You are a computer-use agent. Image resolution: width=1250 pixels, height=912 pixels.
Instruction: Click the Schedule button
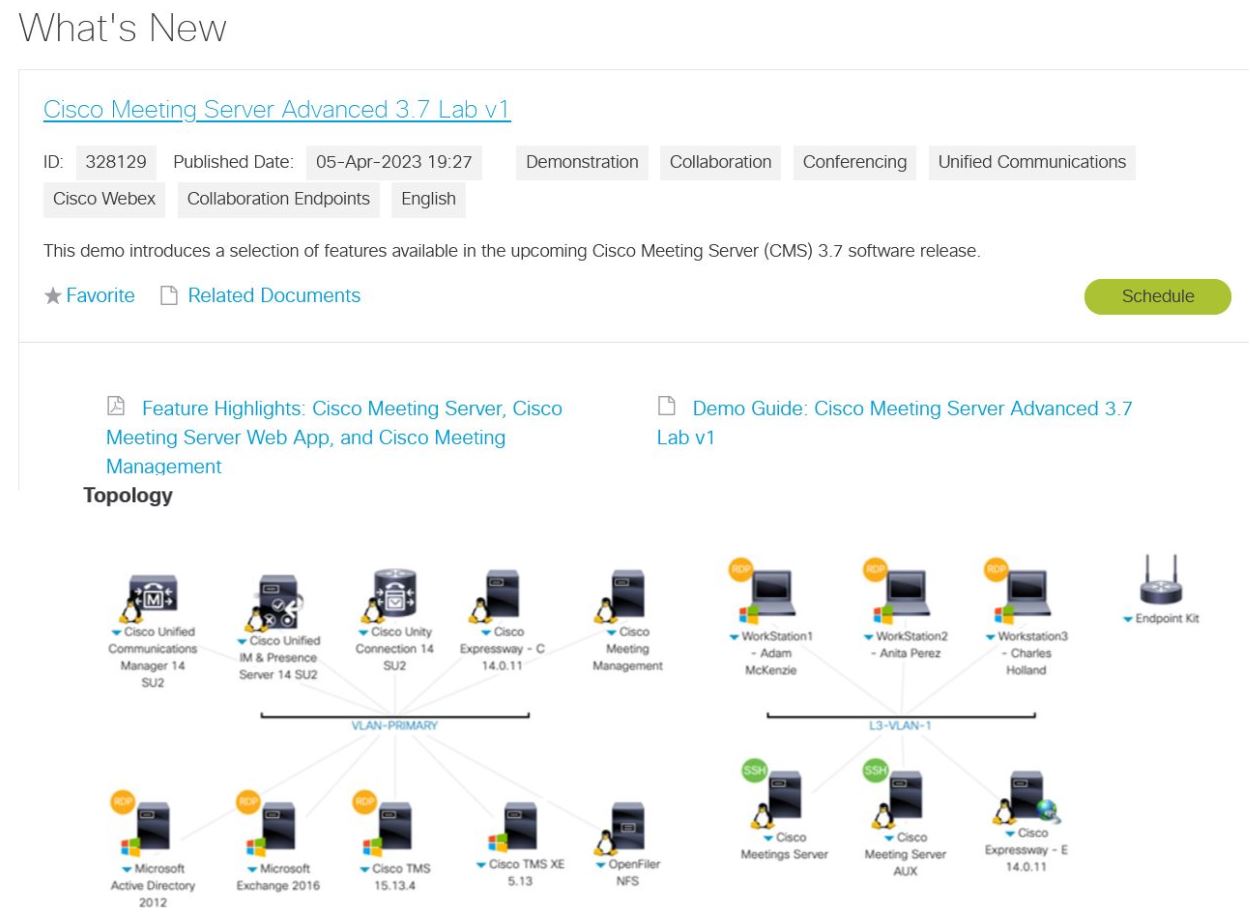tap(1157, 296)
